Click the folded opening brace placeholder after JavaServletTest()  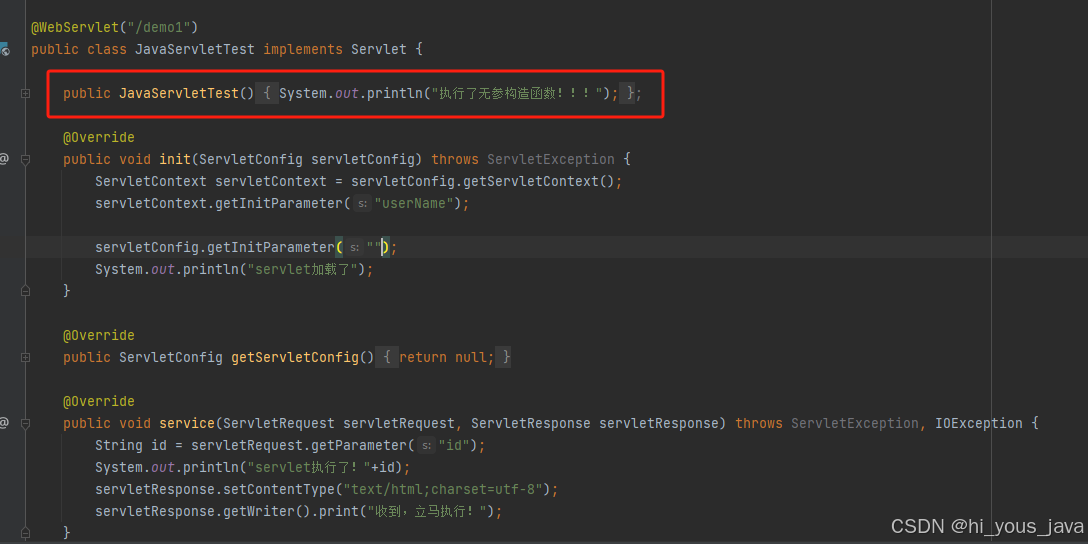[x=266, y=93]
